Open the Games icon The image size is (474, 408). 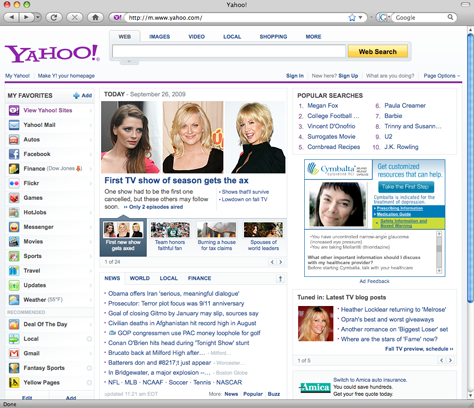pos(14,198)
